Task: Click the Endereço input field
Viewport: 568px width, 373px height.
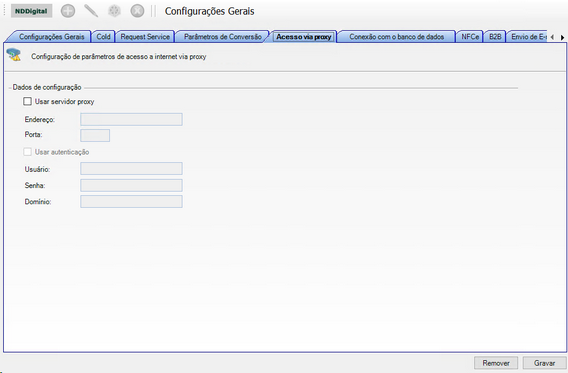Action: pyautogui.click(x=131, y=120)
